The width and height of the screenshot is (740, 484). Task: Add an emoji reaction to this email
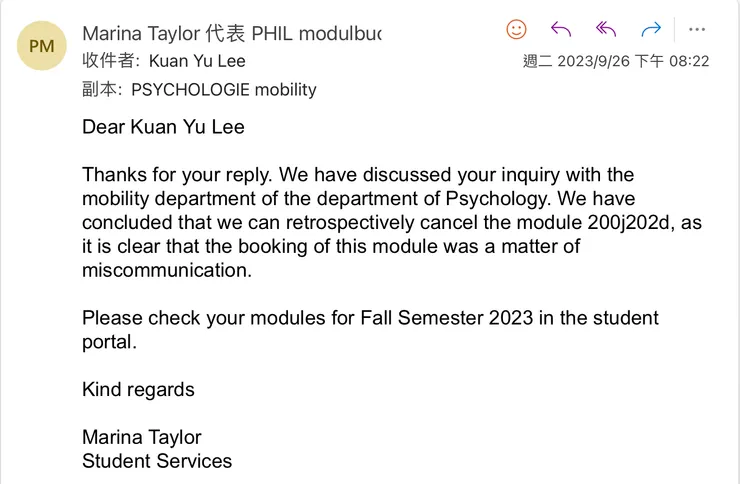pos(516,30)
